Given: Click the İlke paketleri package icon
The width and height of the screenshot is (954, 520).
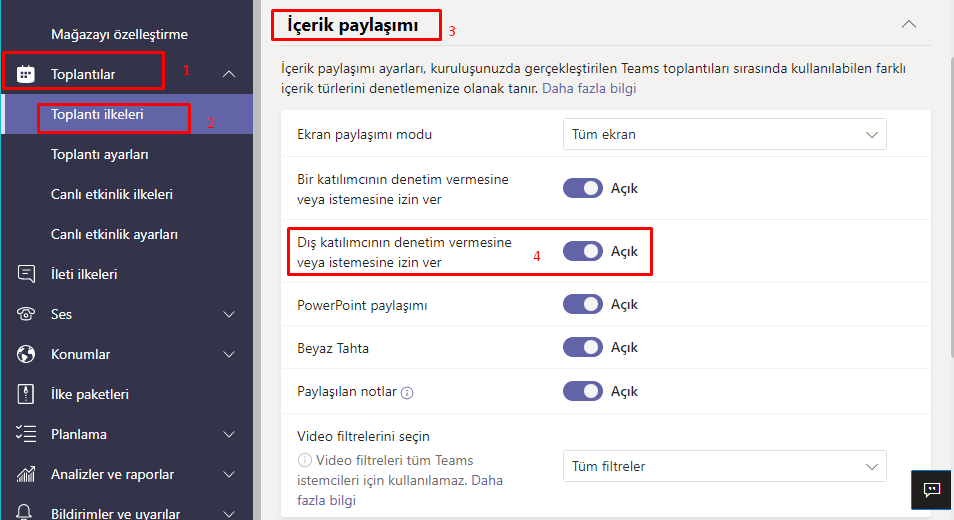Looking at the screenshot, I should tap(27, 394).
